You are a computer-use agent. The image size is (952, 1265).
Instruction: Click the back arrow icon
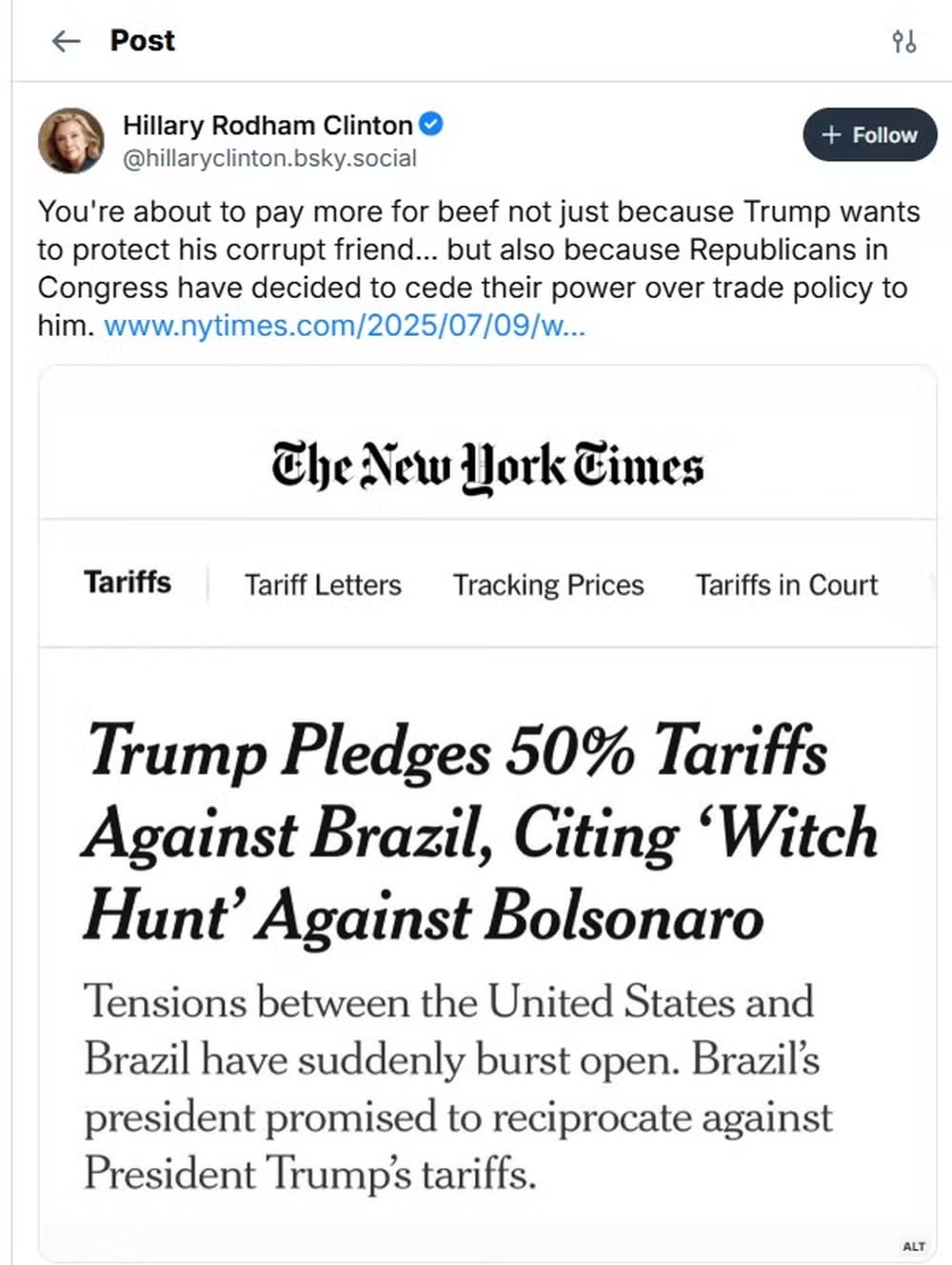(66, 41)
